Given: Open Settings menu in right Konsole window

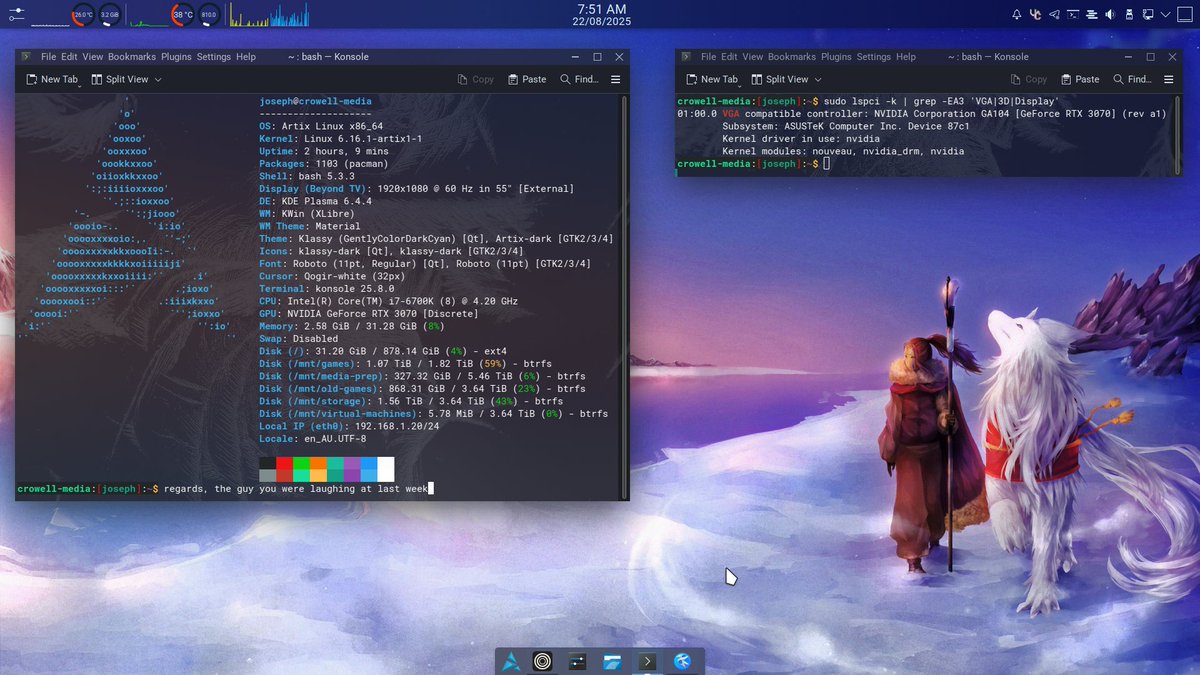Looking at the screenshot, I should tap(874, 57).
